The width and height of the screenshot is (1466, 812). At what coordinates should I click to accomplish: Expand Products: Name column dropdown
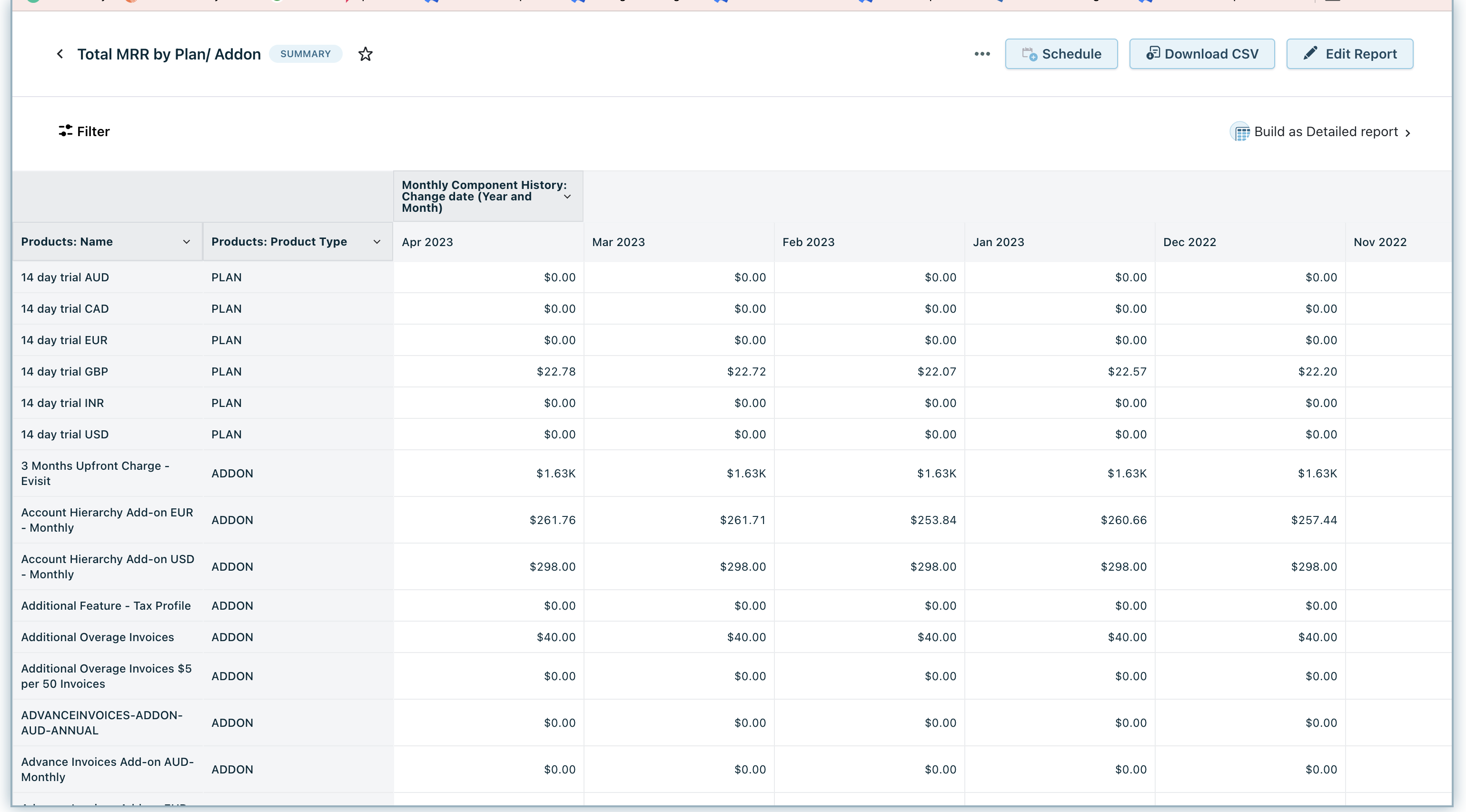click(x=186, y=242)
